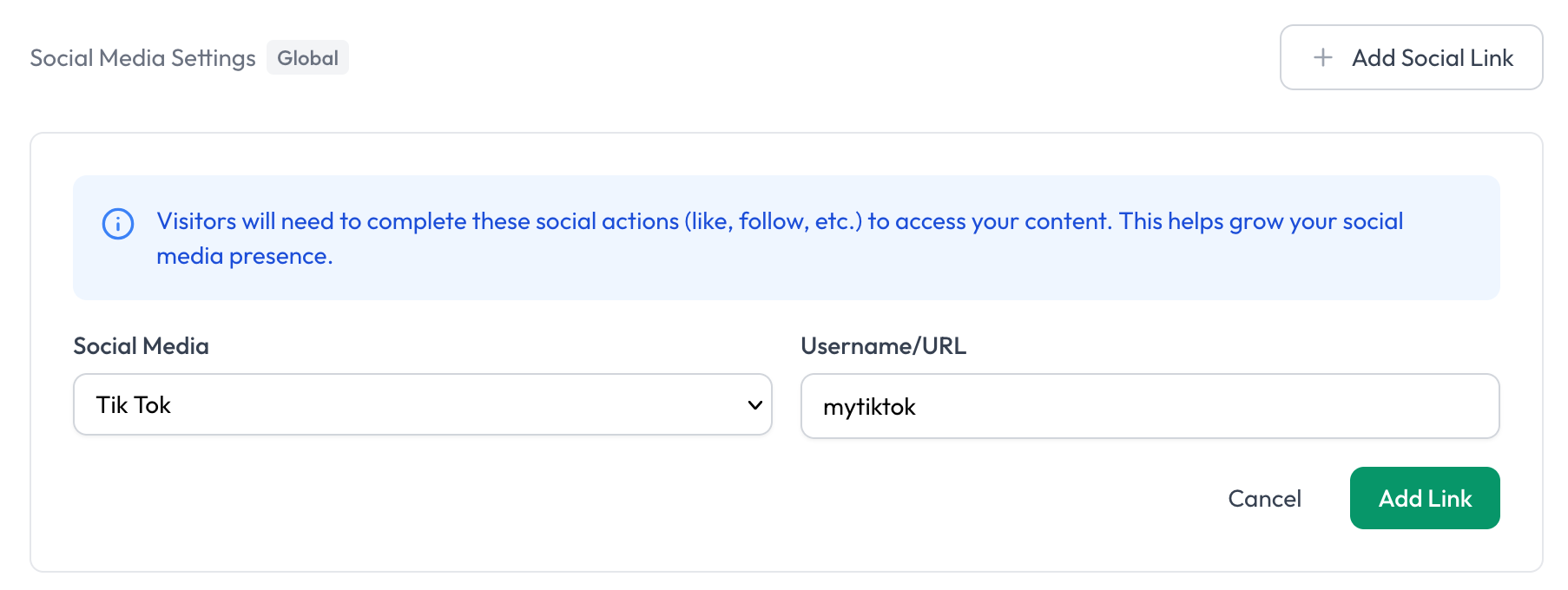Click the mytiktok text in the field
1568x590 pixels.
point(869,407)
